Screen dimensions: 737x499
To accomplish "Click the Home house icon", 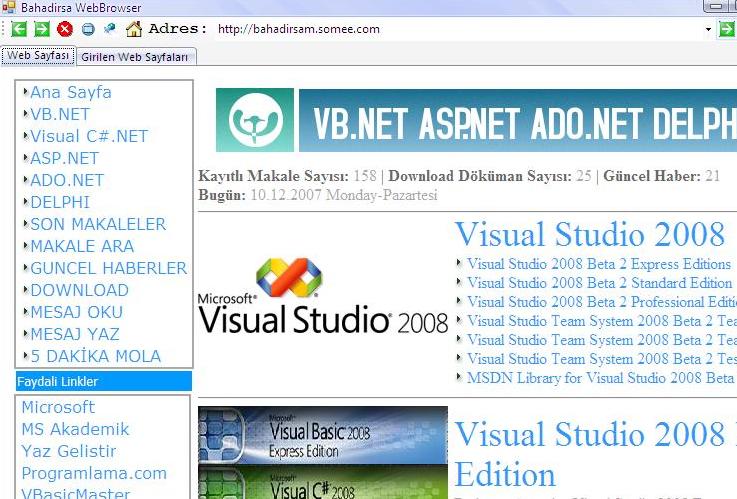I will [x=134, y=29].
